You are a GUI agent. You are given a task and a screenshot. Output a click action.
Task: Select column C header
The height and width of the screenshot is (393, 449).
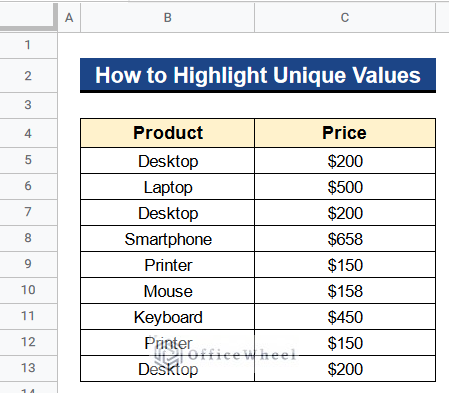point(345,17)
